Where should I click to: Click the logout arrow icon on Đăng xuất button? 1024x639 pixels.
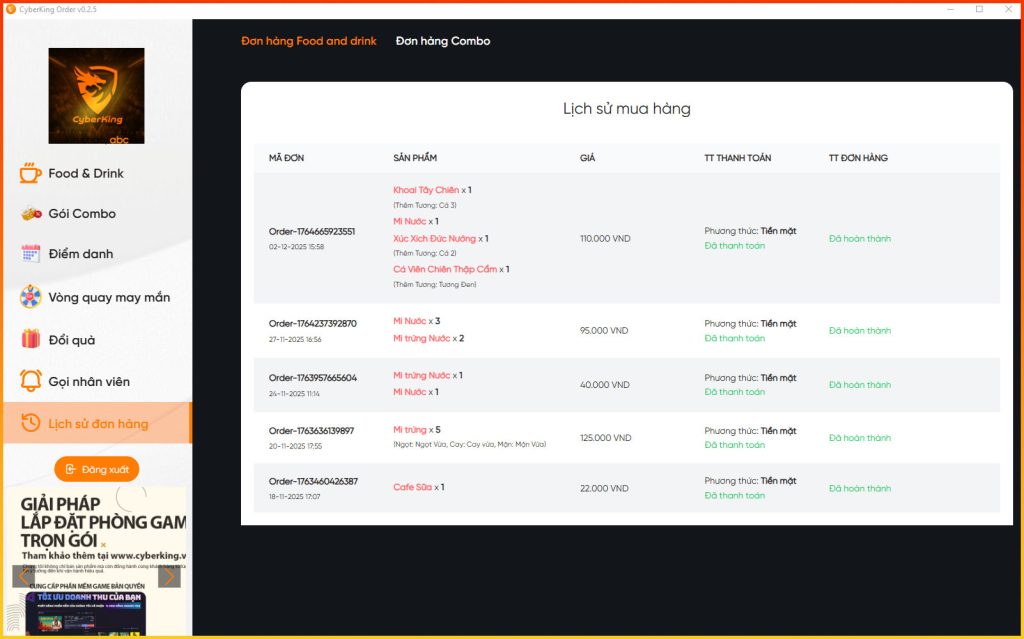71,468
